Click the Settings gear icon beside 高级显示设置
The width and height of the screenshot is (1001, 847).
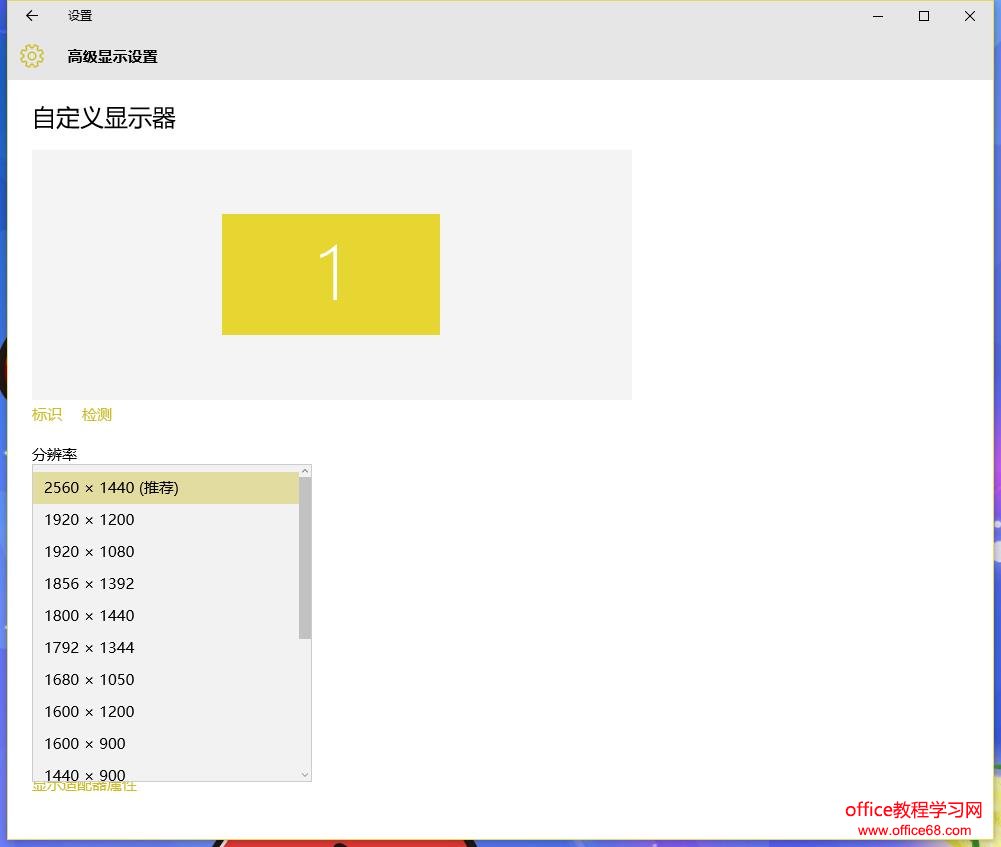pos(32,56)
